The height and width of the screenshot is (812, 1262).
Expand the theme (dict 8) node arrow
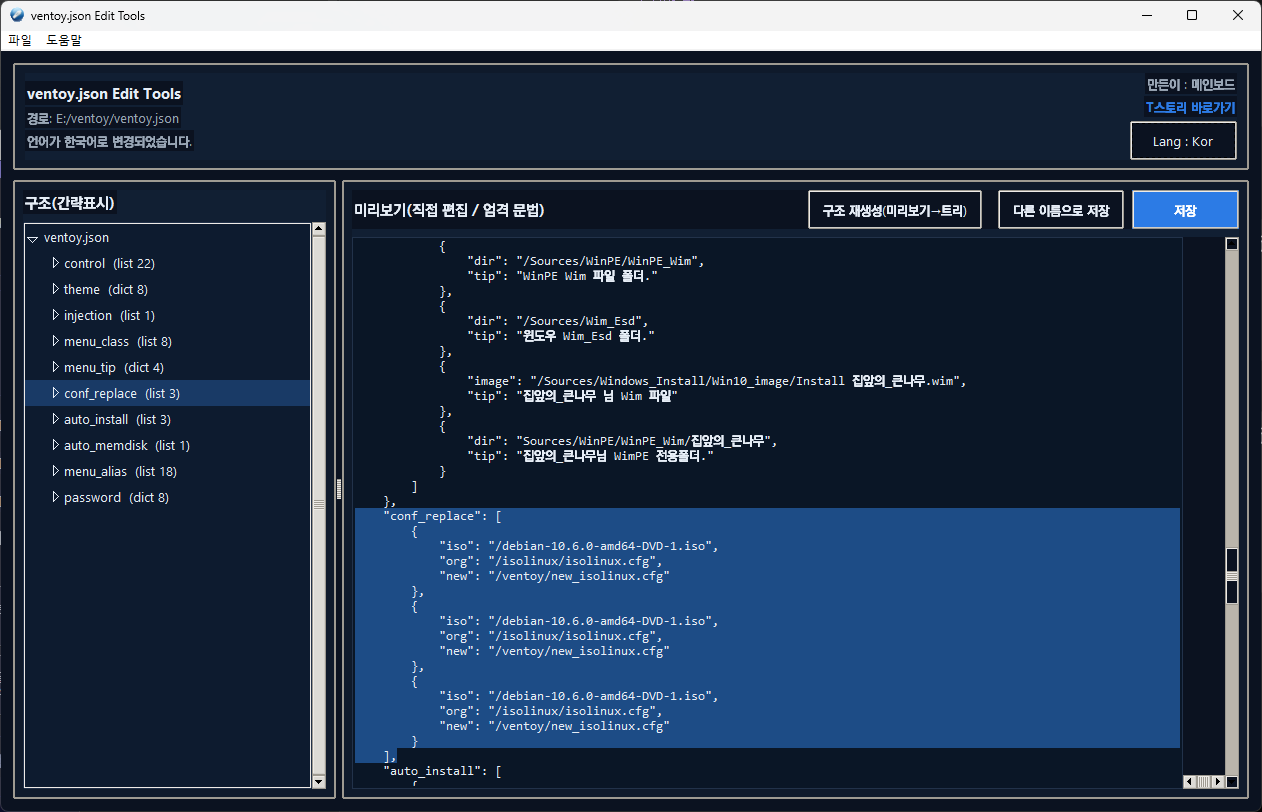tap(56, 289)
